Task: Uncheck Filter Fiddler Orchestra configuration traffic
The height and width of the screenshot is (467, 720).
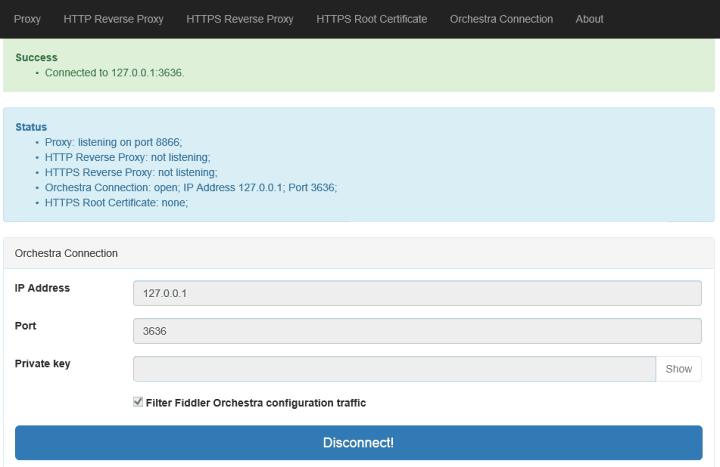Action: 138,402
